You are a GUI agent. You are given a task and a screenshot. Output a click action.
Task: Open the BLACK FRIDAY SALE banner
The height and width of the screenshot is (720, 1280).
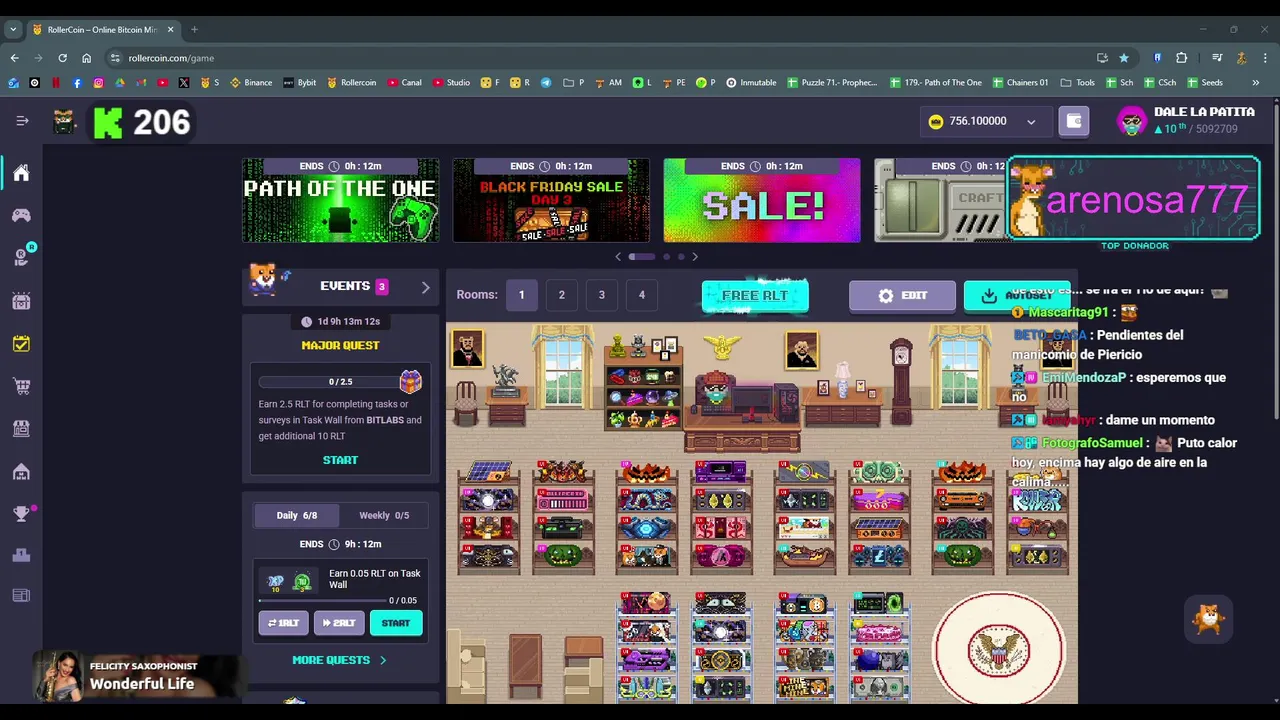pos(551,200)
